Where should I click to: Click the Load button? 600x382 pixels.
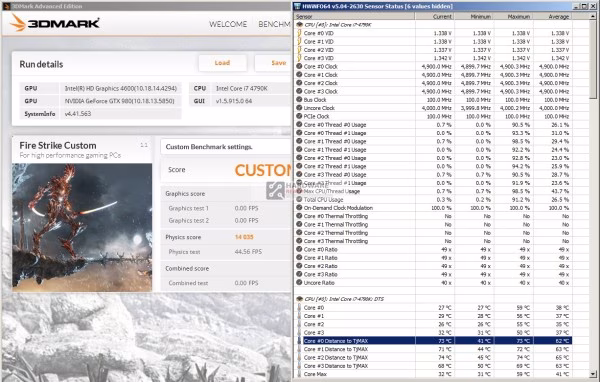(x=222, y=63)
